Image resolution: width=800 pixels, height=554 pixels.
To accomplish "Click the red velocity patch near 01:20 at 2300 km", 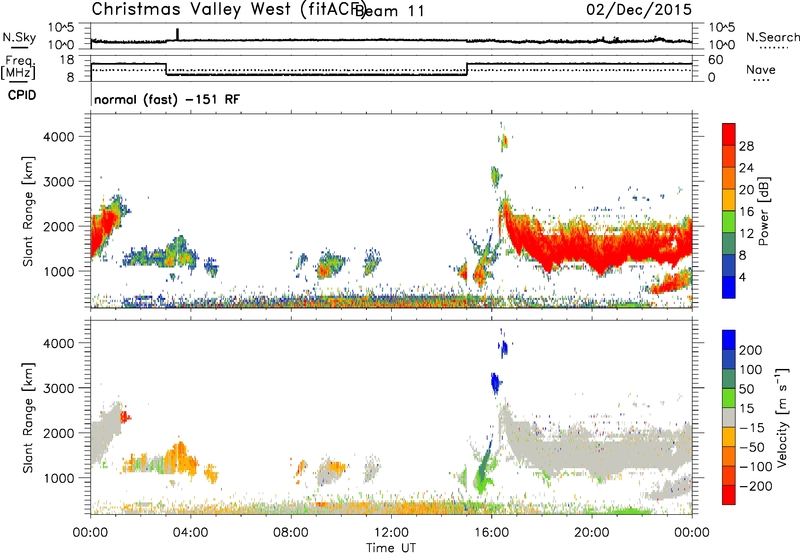I will click(125, 418).
